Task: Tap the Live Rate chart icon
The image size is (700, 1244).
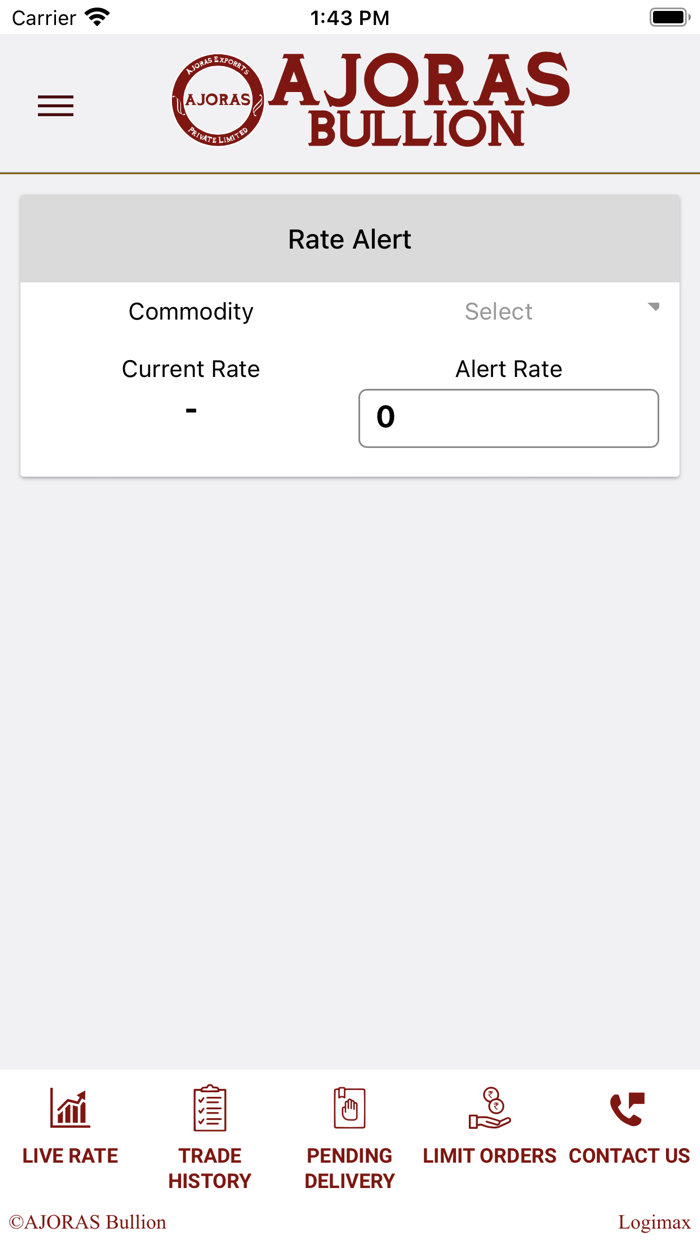Action: click(x=70, y=1108)
